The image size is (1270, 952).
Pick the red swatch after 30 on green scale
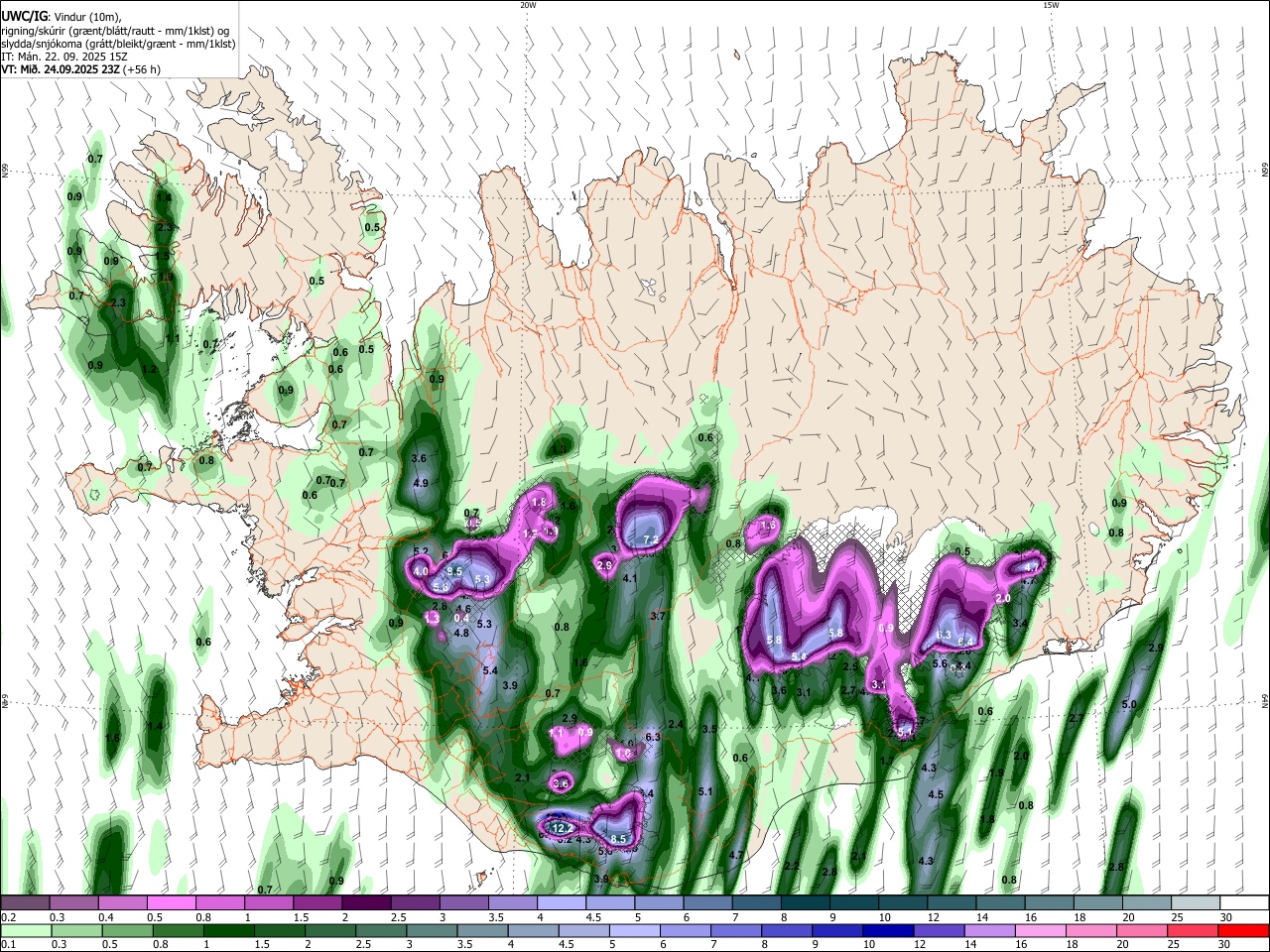click(x=1244, y=930)
